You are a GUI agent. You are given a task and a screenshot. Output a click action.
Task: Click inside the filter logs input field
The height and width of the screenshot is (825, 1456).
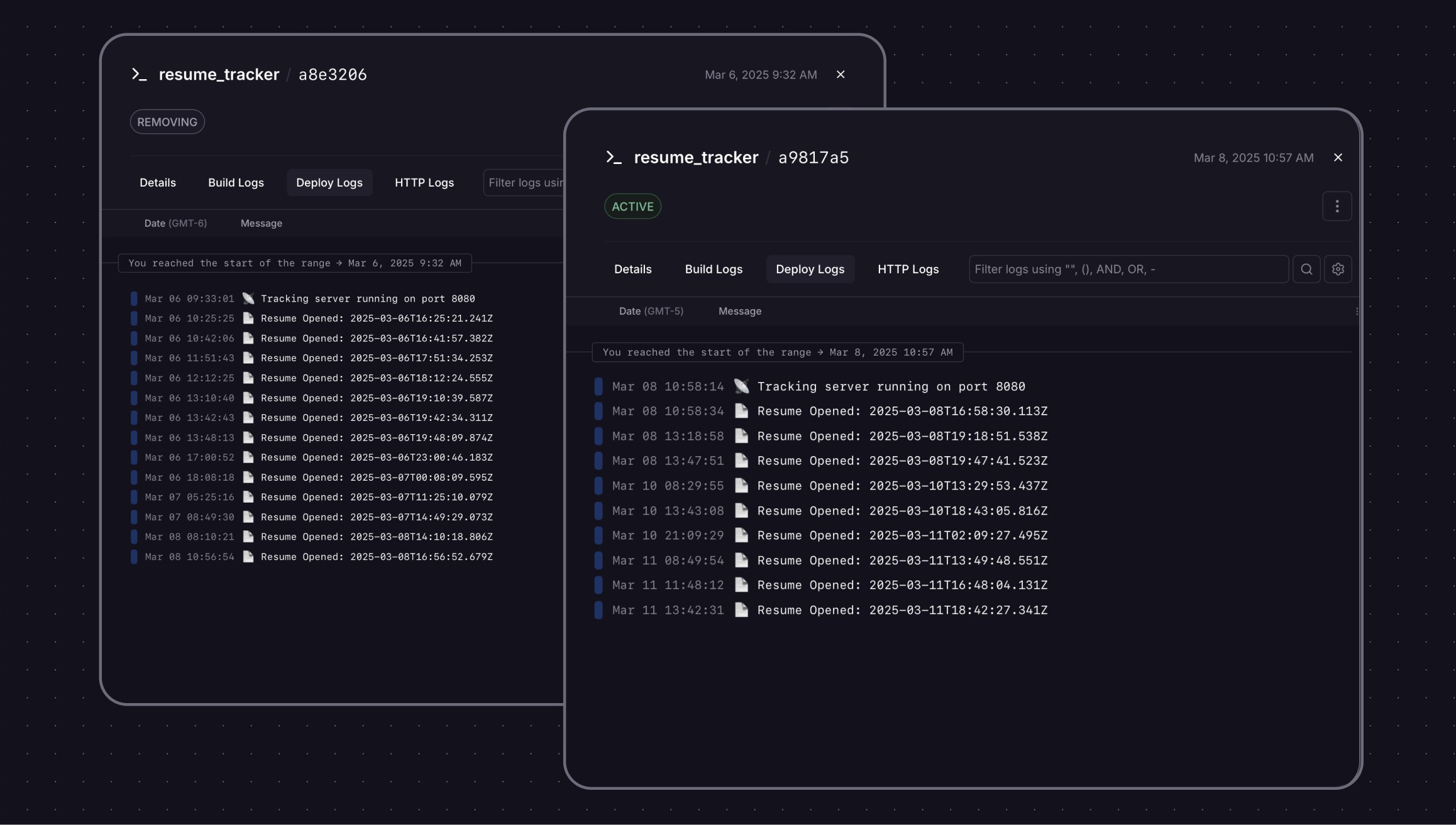(x=1127, y=269)
